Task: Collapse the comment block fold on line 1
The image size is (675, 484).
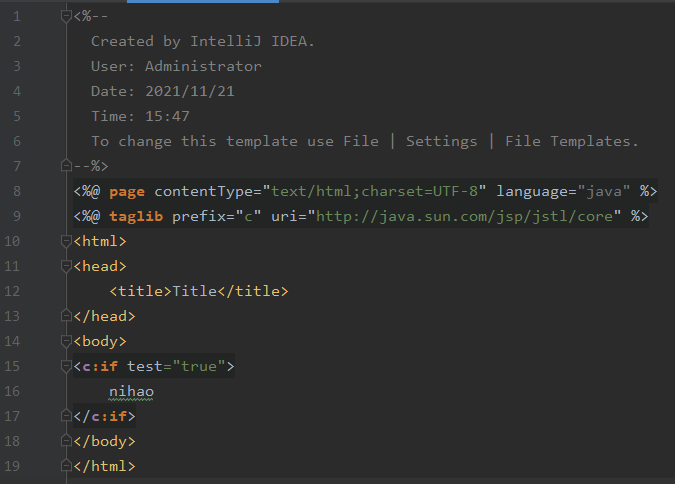Action: point(66,16)
